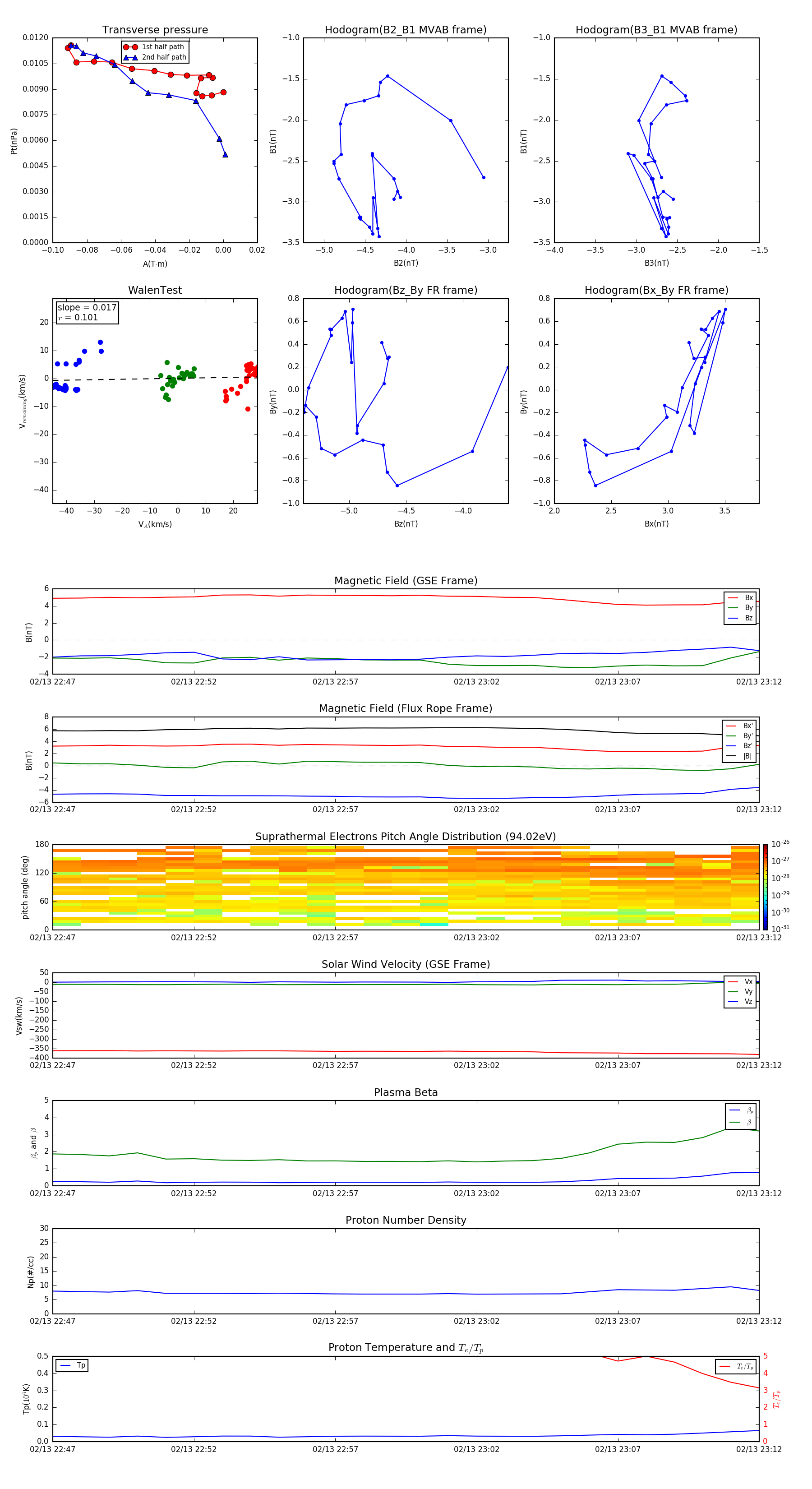Image resolution: width=812 pixels, height=1489 pixels.
Task: Click the Bx legend entry in GSE panel
Action: pos(740,598)
